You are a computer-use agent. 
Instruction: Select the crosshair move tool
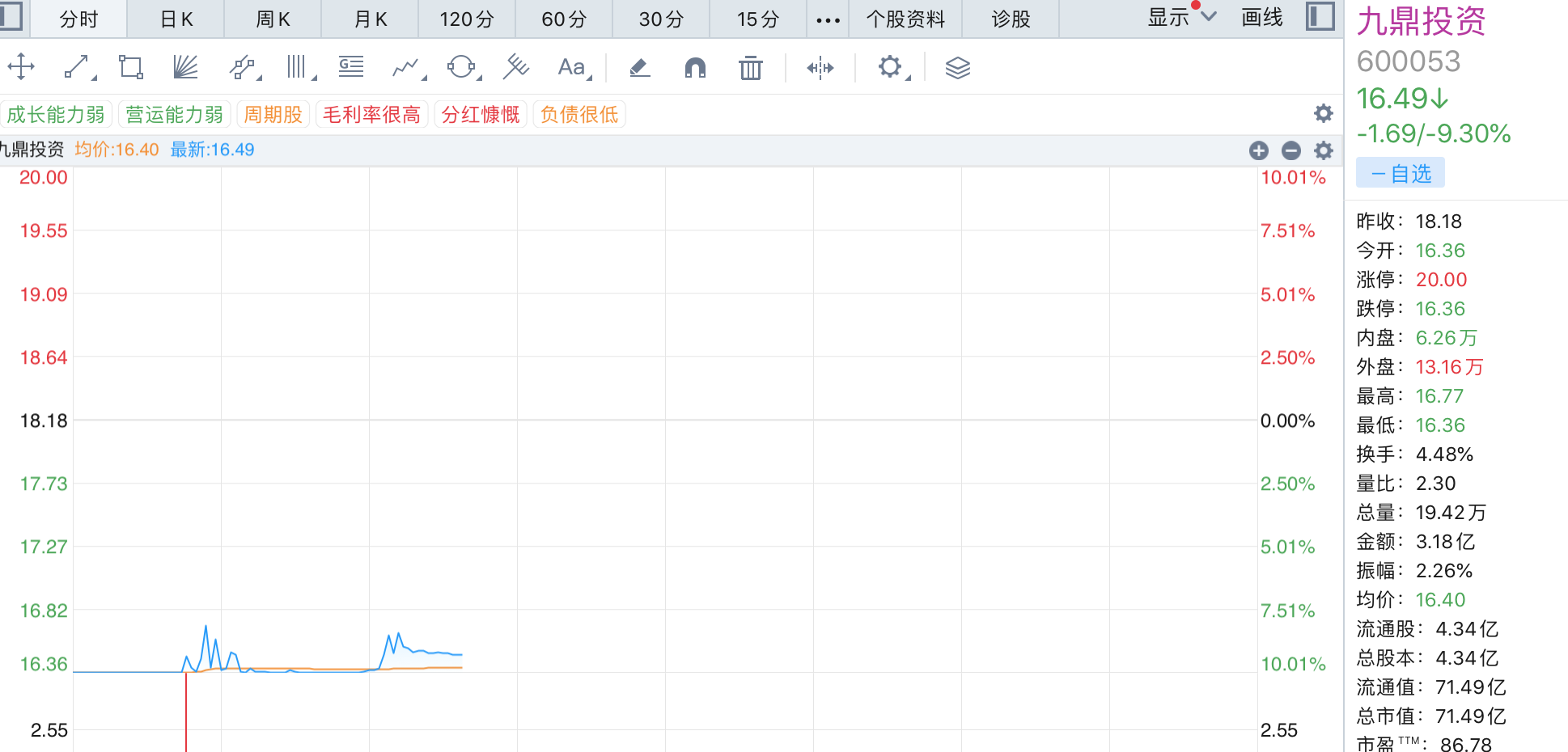coord(21,67)
